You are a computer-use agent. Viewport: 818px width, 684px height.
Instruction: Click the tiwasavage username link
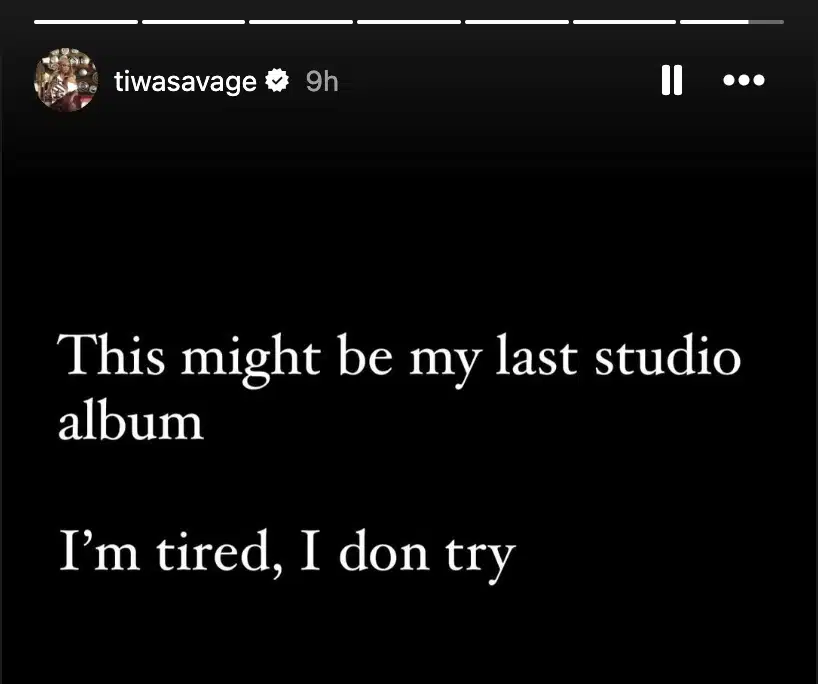click(186, 81)
